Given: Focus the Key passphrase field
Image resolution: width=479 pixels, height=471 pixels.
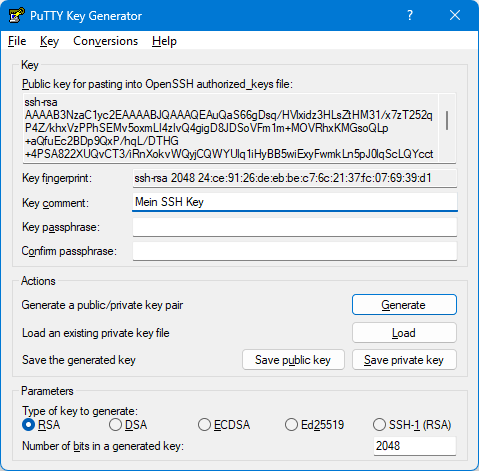Looking at the screenshot, I should (295, 227).
